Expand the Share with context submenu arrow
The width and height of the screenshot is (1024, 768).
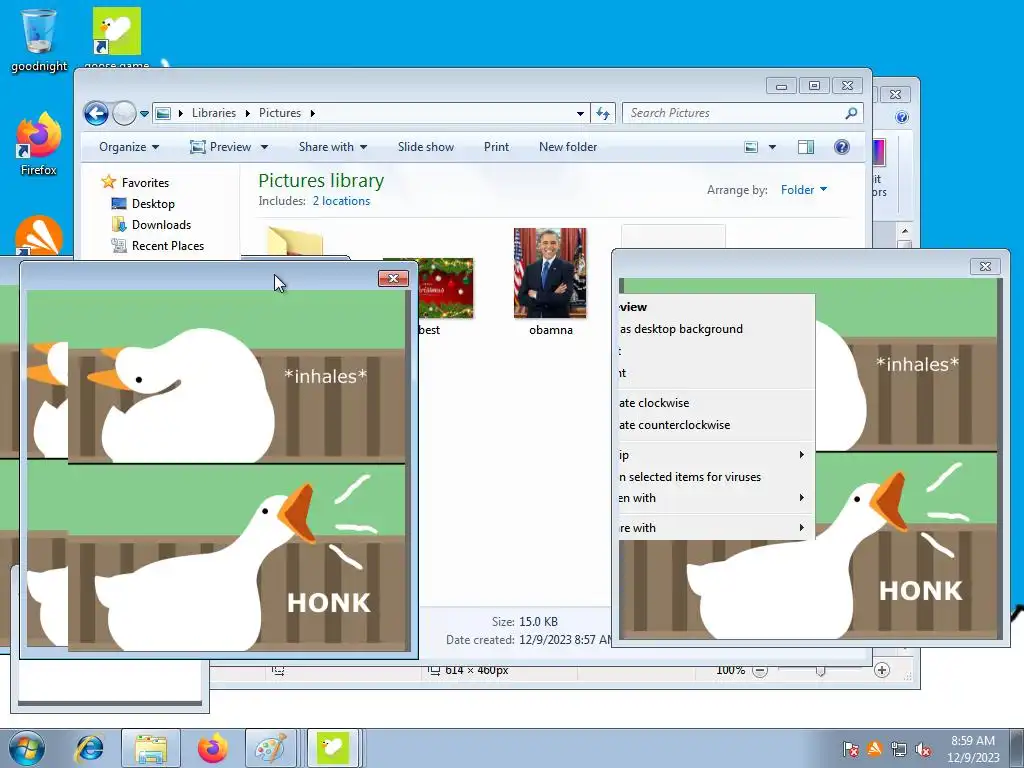[801, 528]
